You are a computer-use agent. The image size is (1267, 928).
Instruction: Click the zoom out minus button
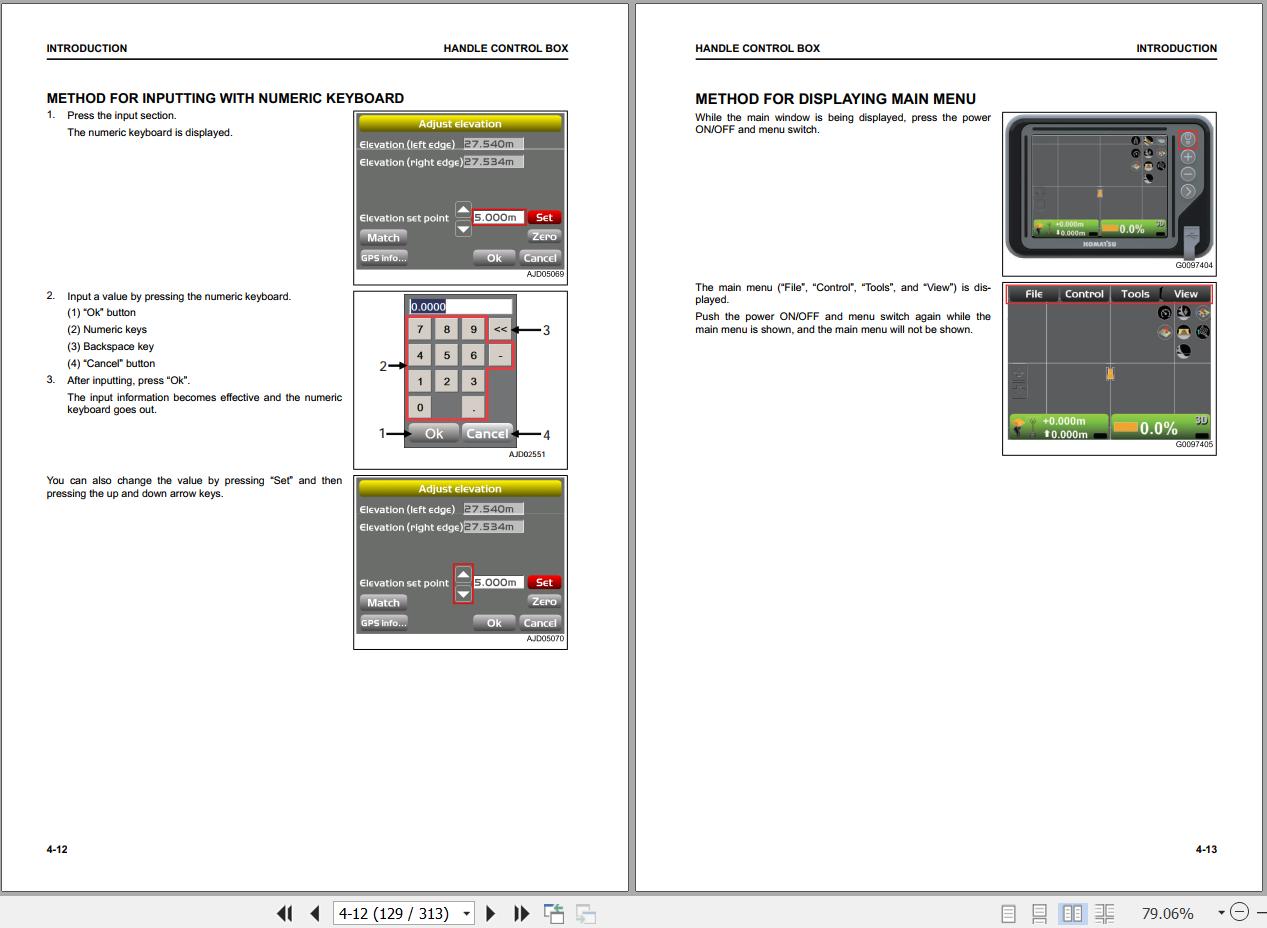tap(1240, 912)
